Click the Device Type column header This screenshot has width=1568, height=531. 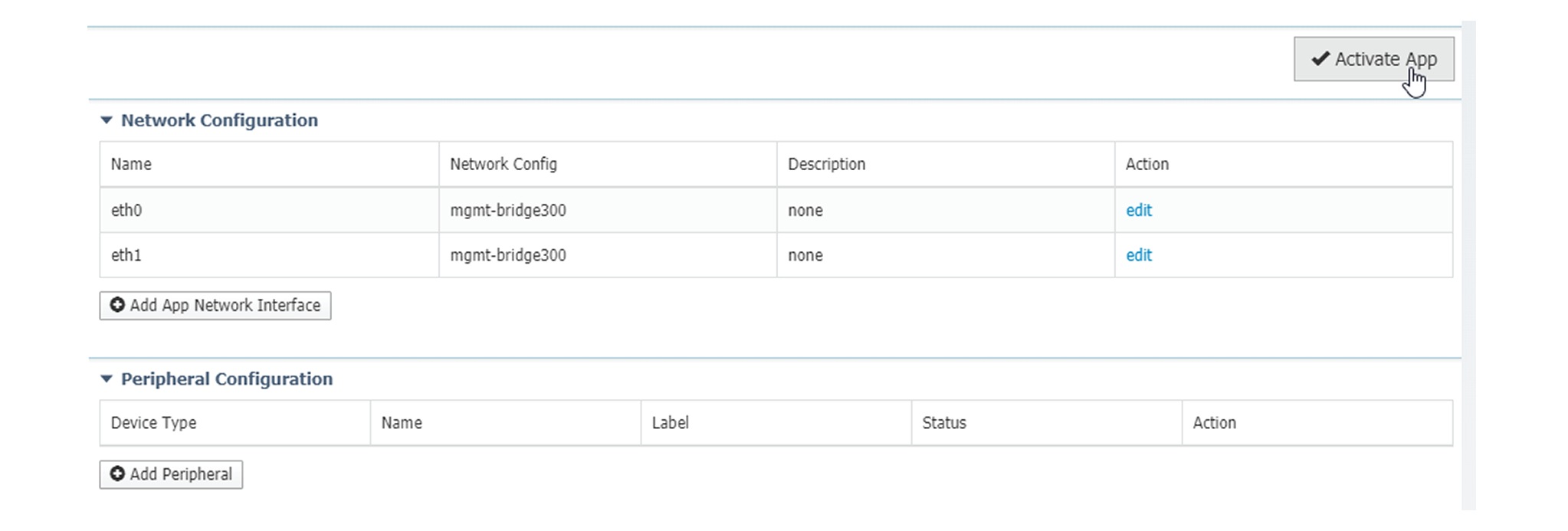point(153,422)
